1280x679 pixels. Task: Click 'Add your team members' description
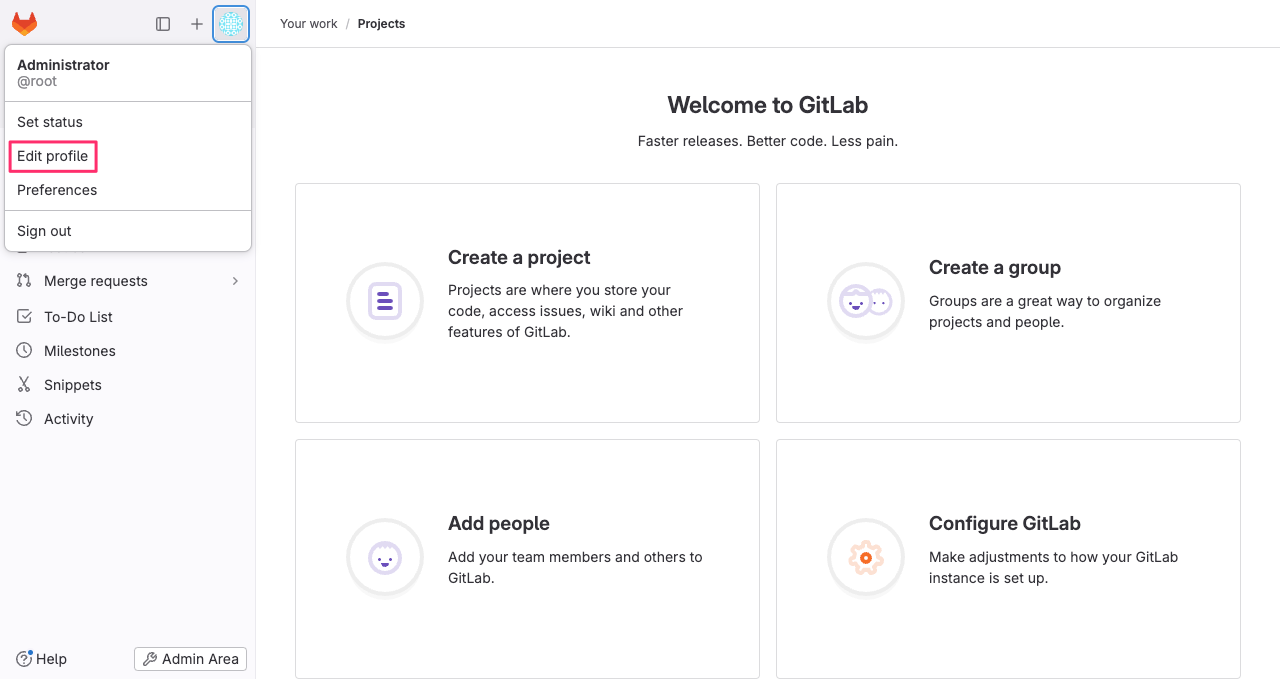click(575, 567)
